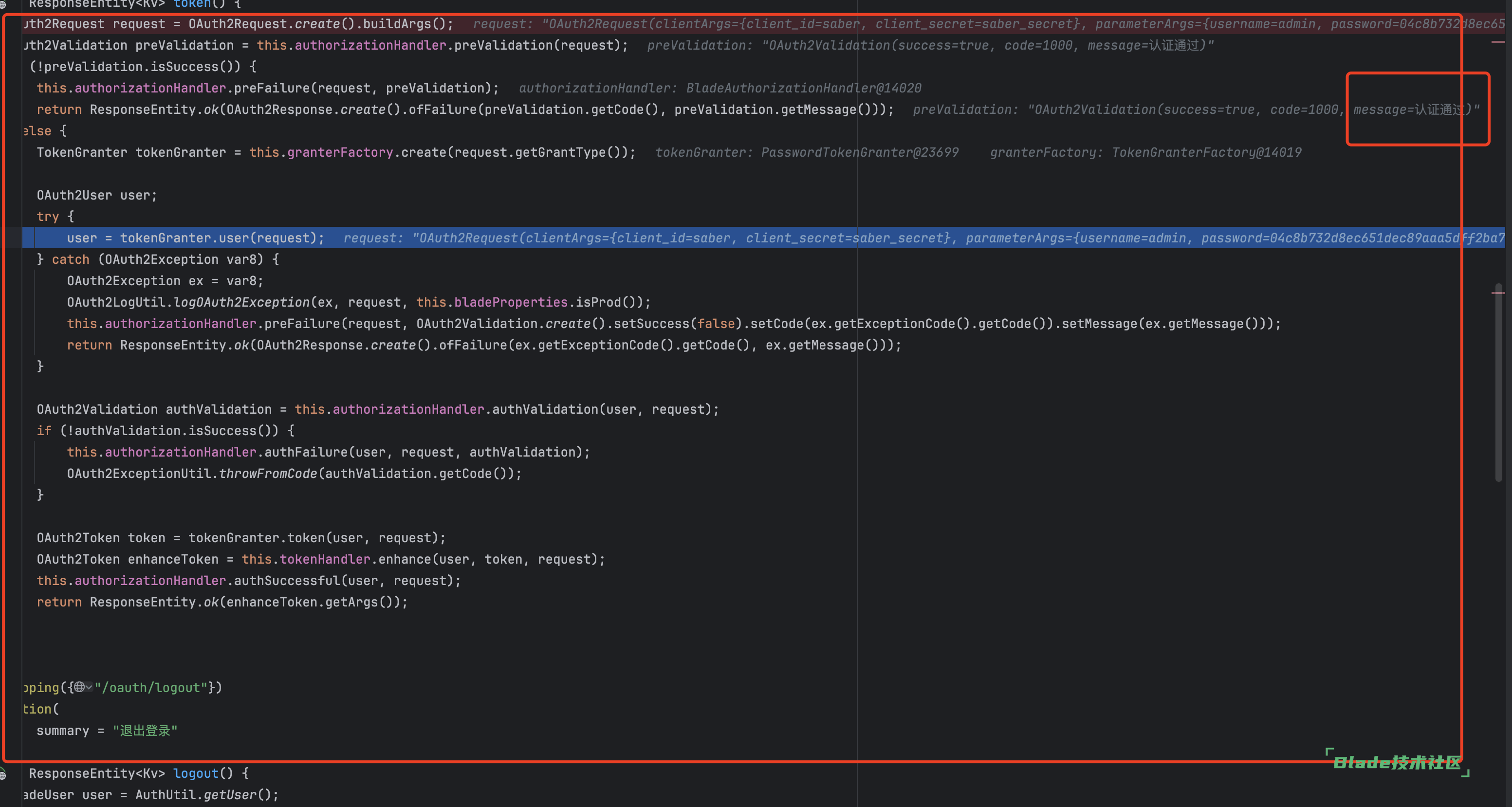The image size is (1512, 807).
Task: Click the editor's vertical scrollbar thumb
Action: [1498, 383]
